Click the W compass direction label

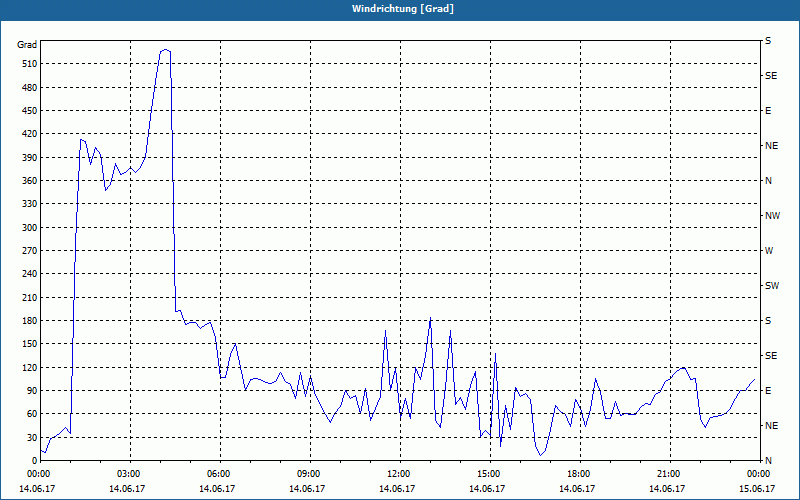coord(769,251)
